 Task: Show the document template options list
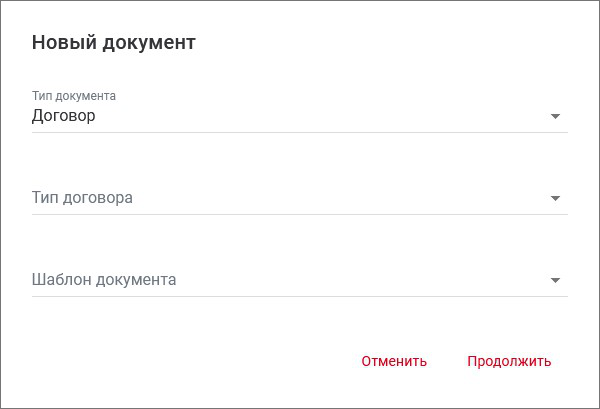pos(555,280)
